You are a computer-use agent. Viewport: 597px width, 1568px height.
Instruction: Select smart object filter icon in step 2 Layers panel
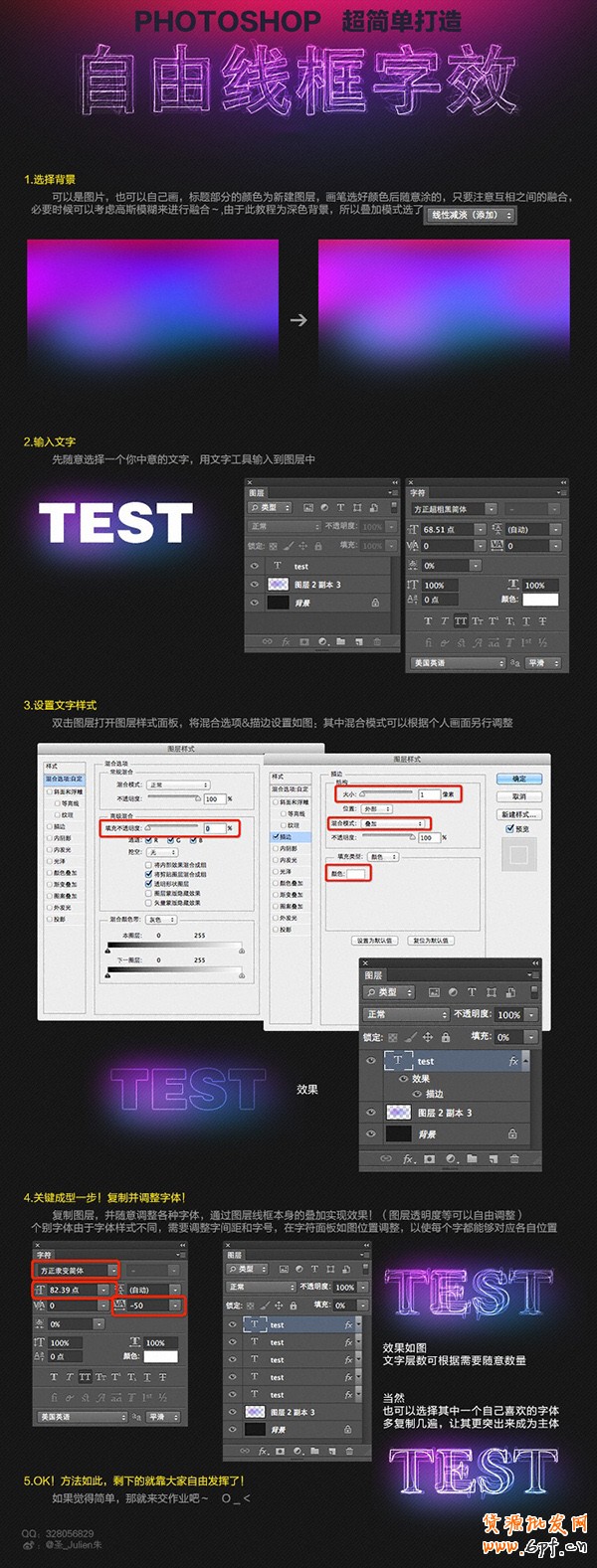pos(374,507)
